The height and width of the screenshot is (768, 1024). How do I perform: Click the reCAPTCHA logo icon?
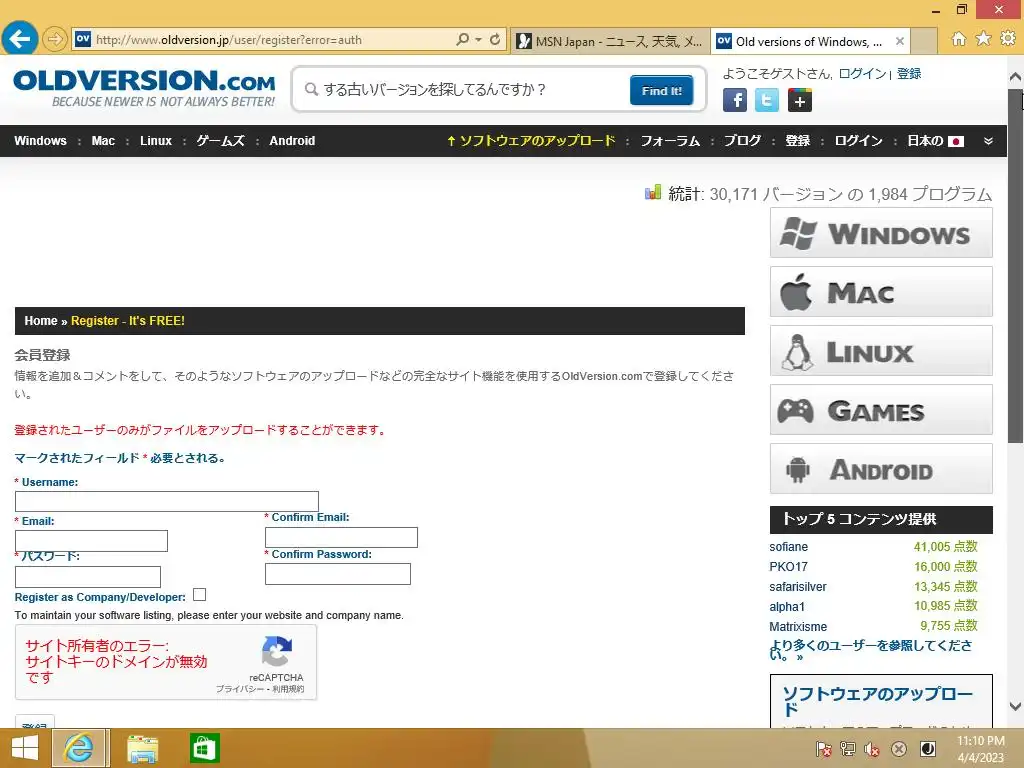point(277,652)
